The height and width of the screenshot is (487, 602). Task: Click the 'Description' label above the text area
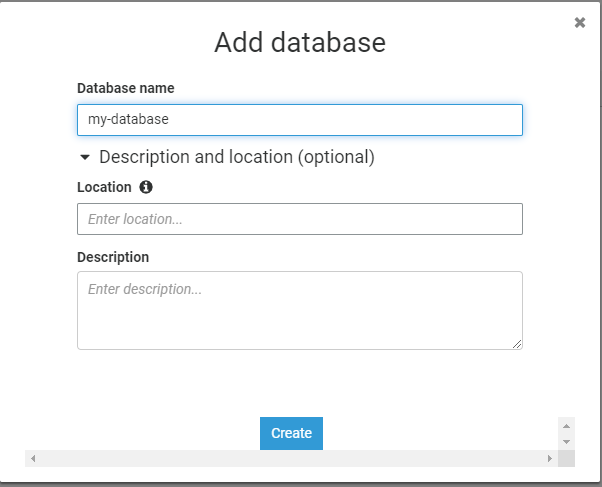coord(113,257)
